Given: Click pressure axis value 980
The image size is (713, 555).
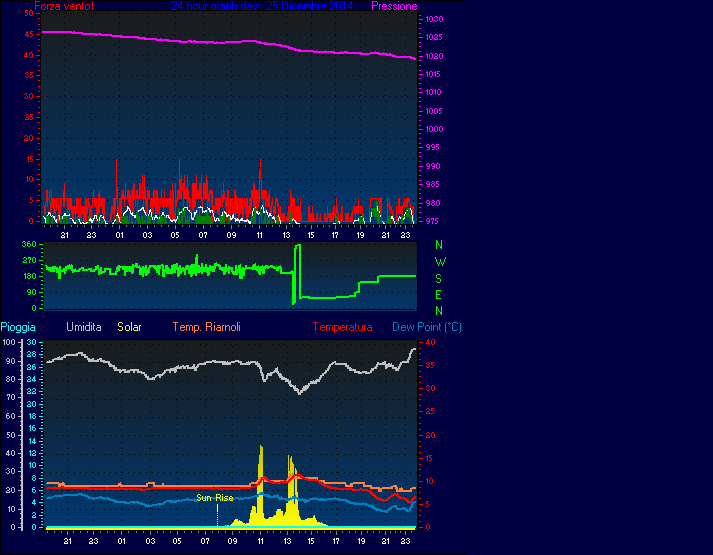Looking at the screenshot, I should click(x=432, y=203).
